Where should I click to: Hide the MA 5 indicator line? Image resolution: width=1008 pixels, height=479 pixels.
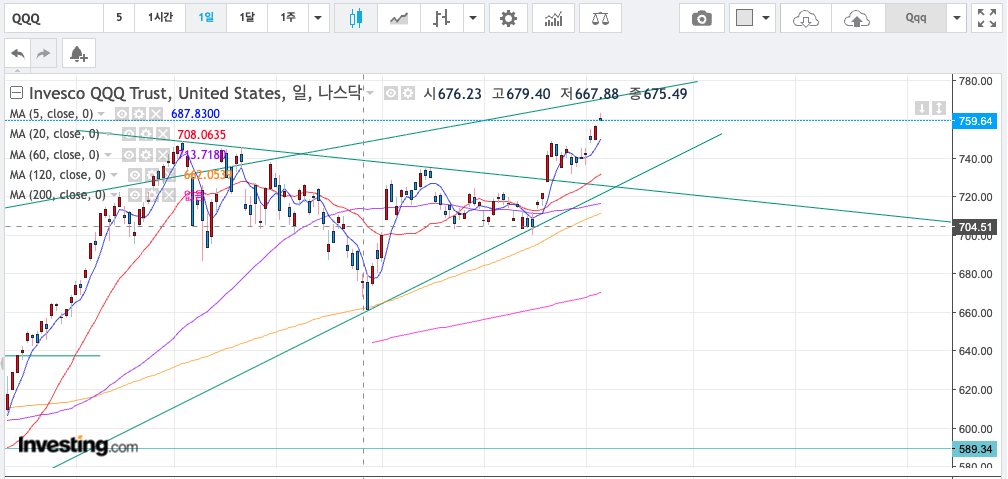[x=122, y=114]
